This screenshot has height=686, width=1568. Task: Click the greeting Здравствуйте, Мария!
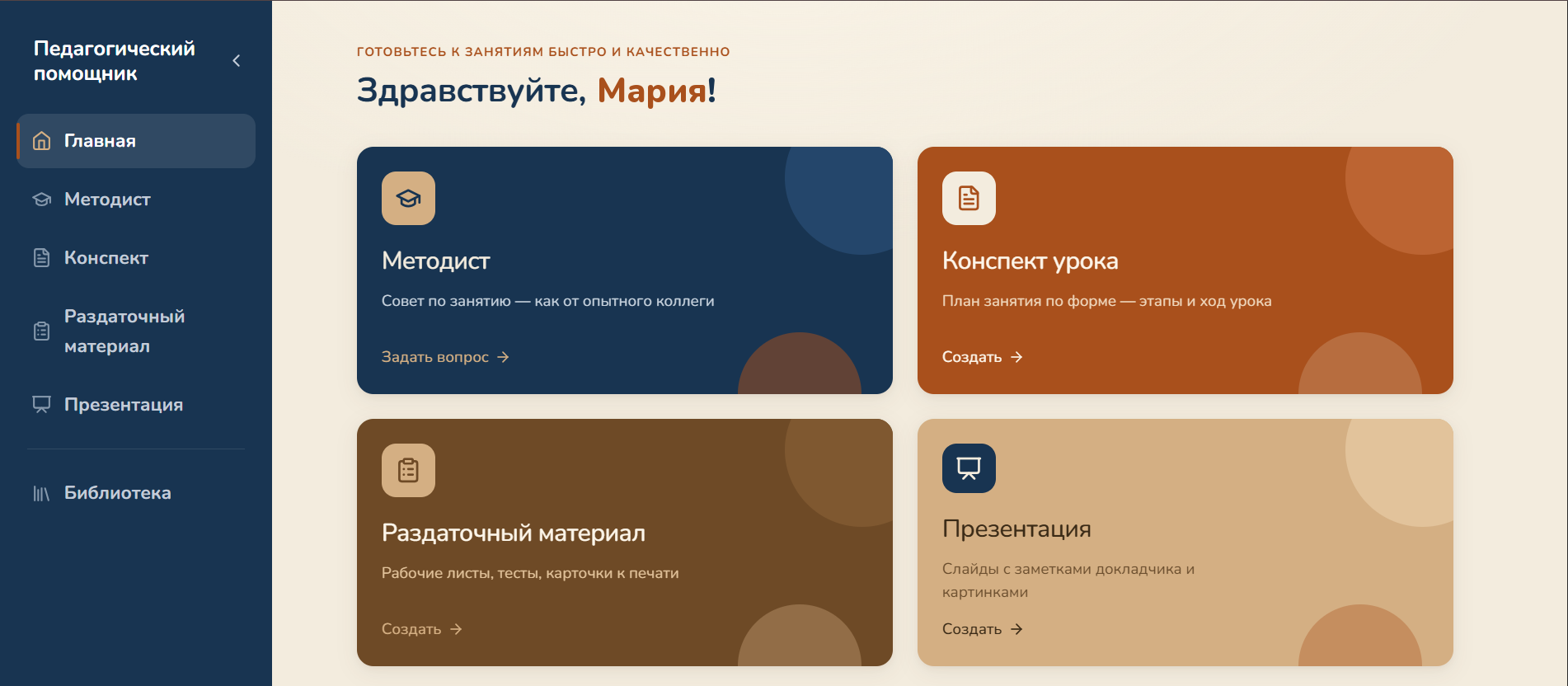coord(537,90)
